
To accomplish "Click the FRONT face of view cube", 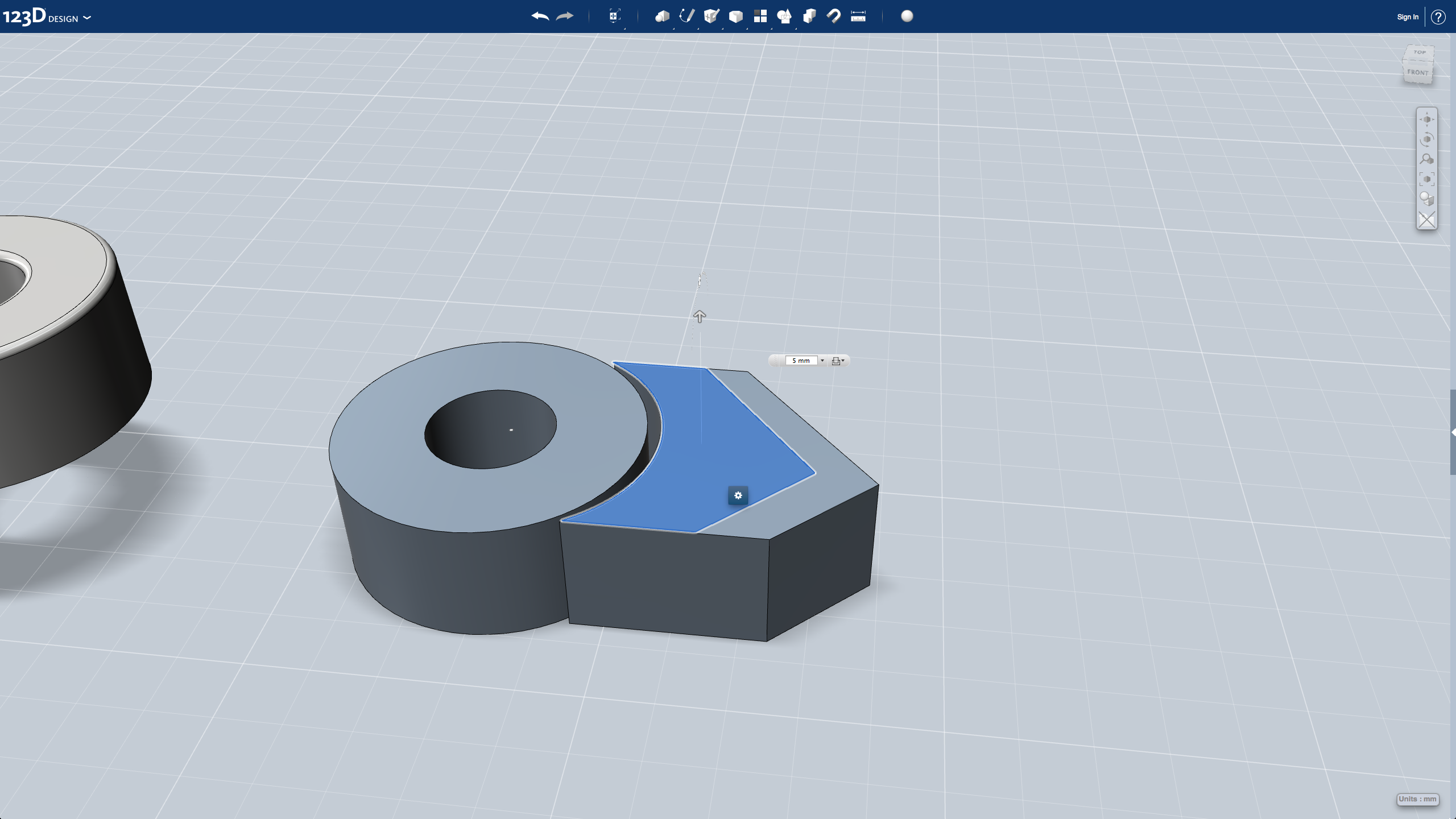I will pyautogui.click(x=1417, y=73).
